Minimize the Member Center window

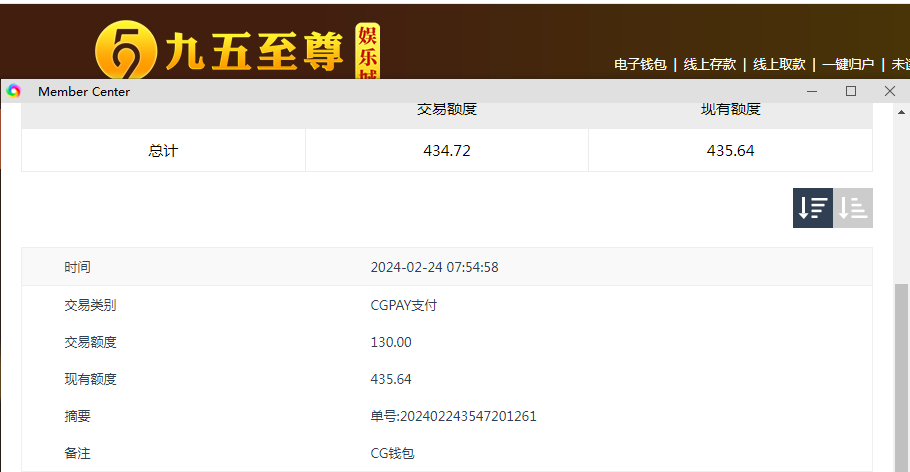(x=812, y=91)
